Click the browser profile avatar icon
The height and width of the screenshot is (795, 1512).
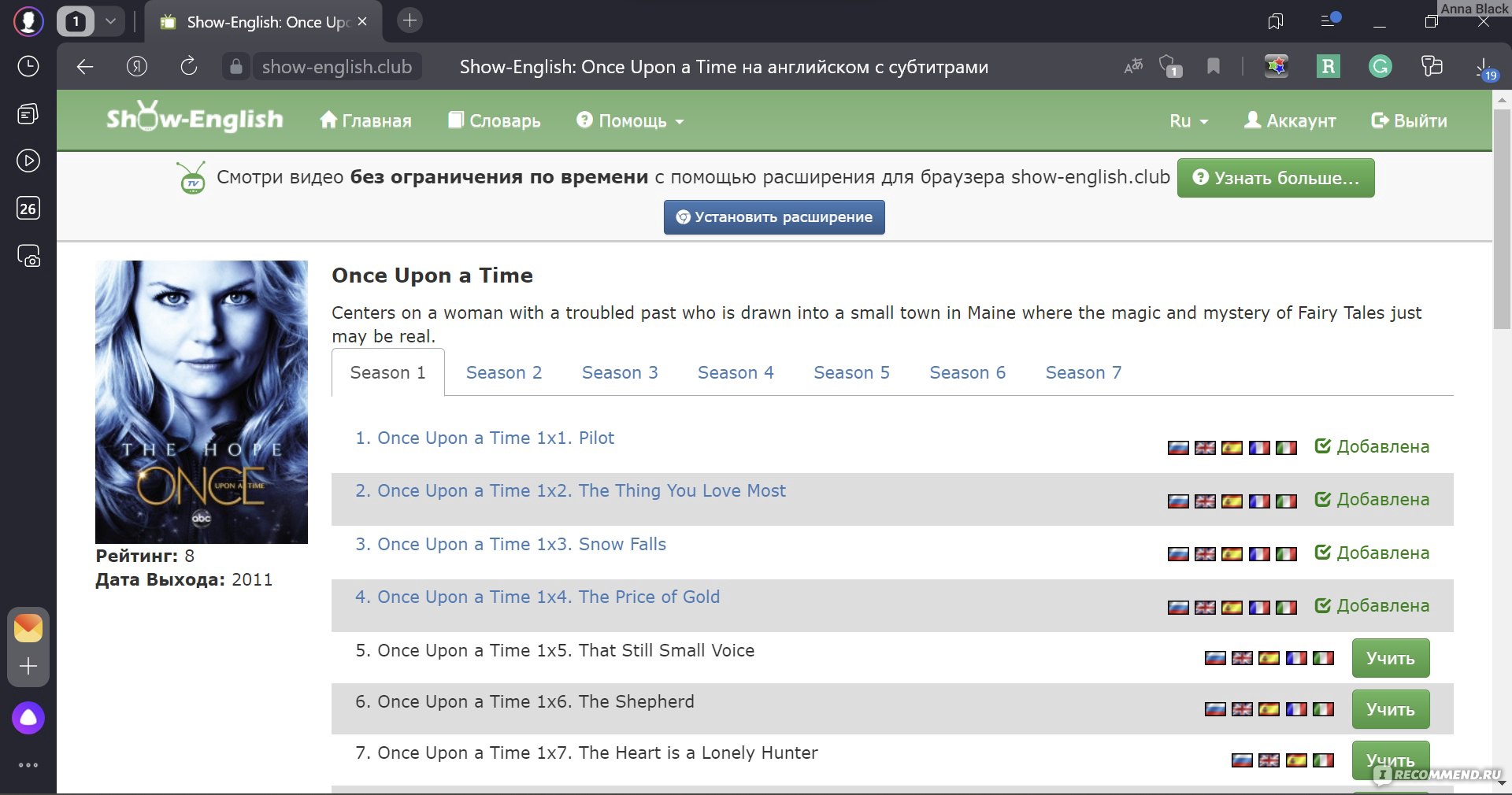28,21
